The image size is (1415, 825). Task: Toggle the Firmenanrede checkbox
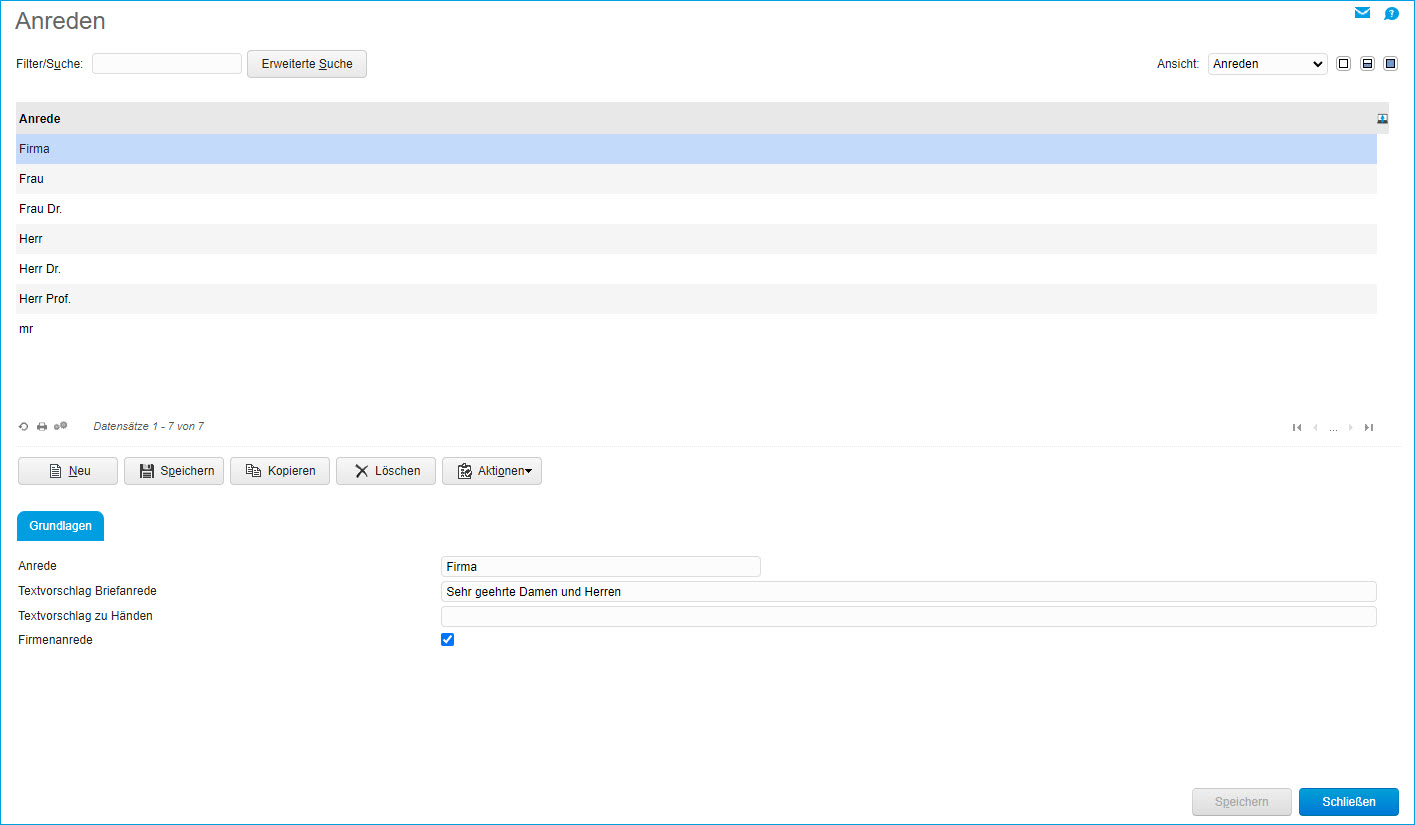click(448, 640)
